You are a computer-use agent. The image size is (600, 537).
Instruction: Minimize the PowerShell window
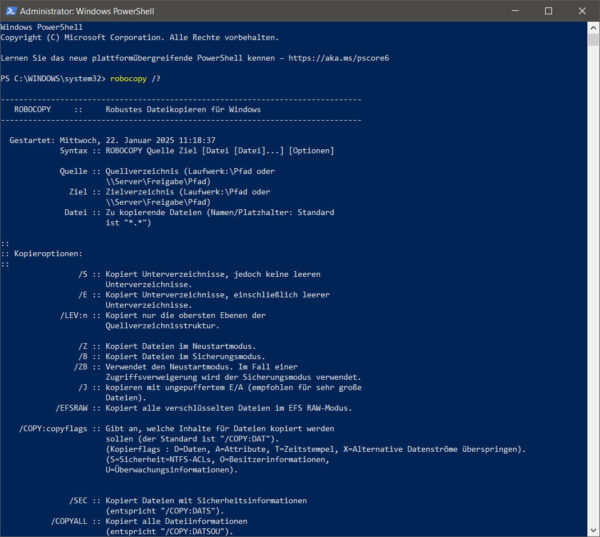(515, 11)
